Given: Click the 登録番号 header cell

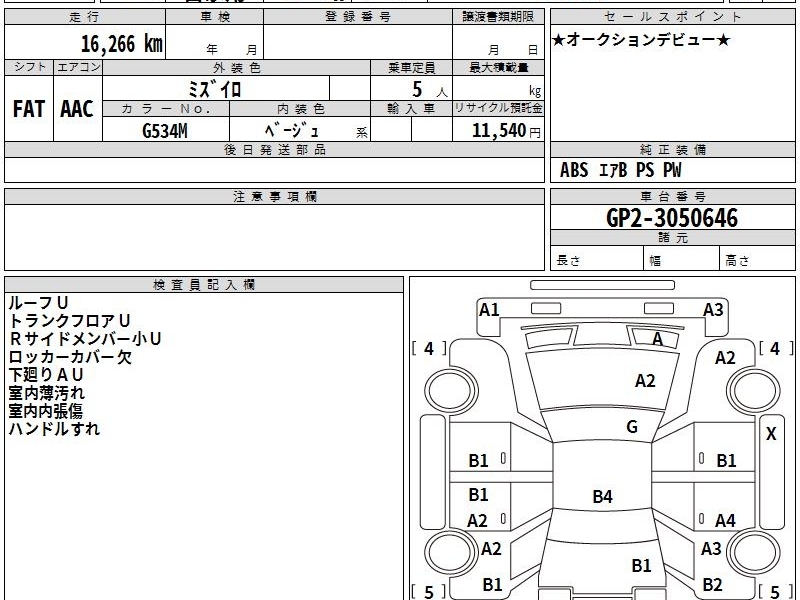Looking at the screenshot, I should 358,17.
